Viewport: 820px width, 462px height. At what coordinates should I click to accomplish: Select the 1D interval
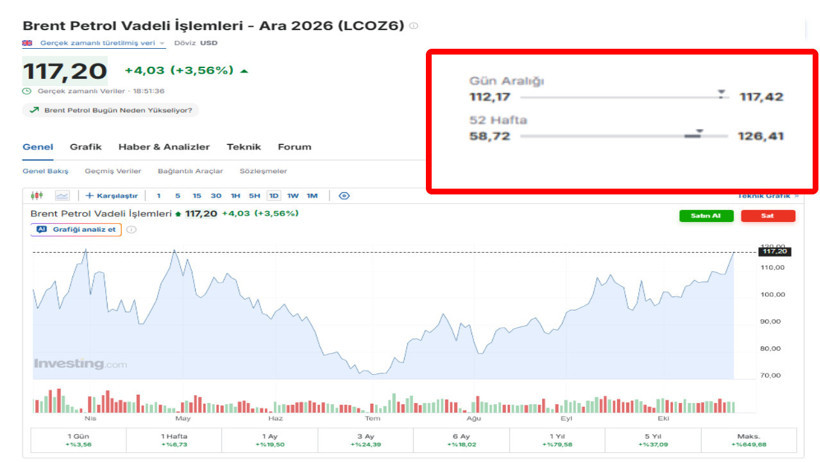coord(274,196)
